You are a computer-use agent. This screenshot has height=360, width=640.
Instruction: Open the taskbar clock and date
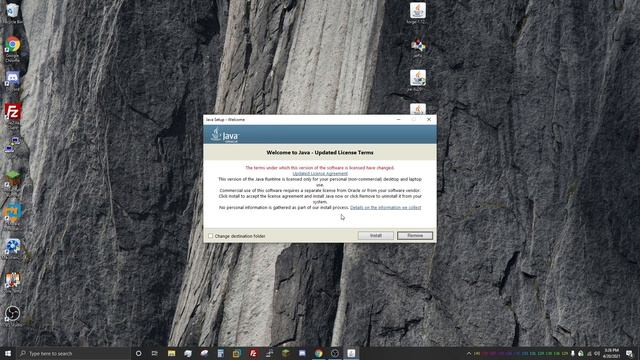coord(611,353)
